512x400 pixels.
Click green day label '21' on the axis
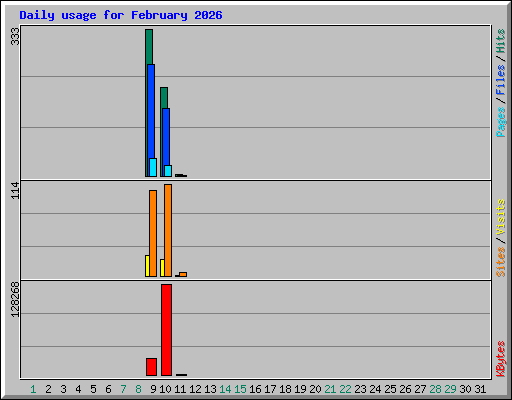coord(330,389)
